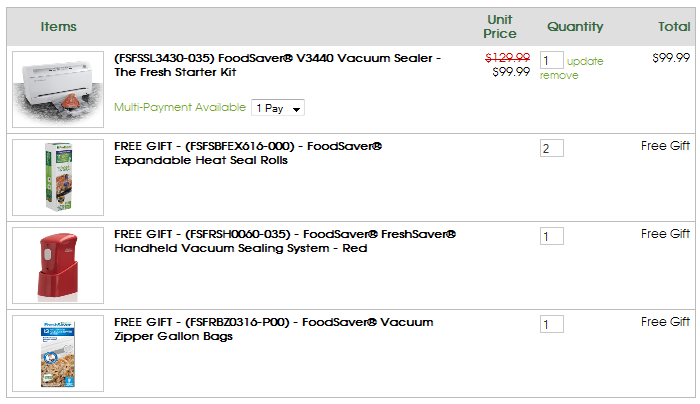Select the Heat Seal Rolls quantity box

click(551, 148)
